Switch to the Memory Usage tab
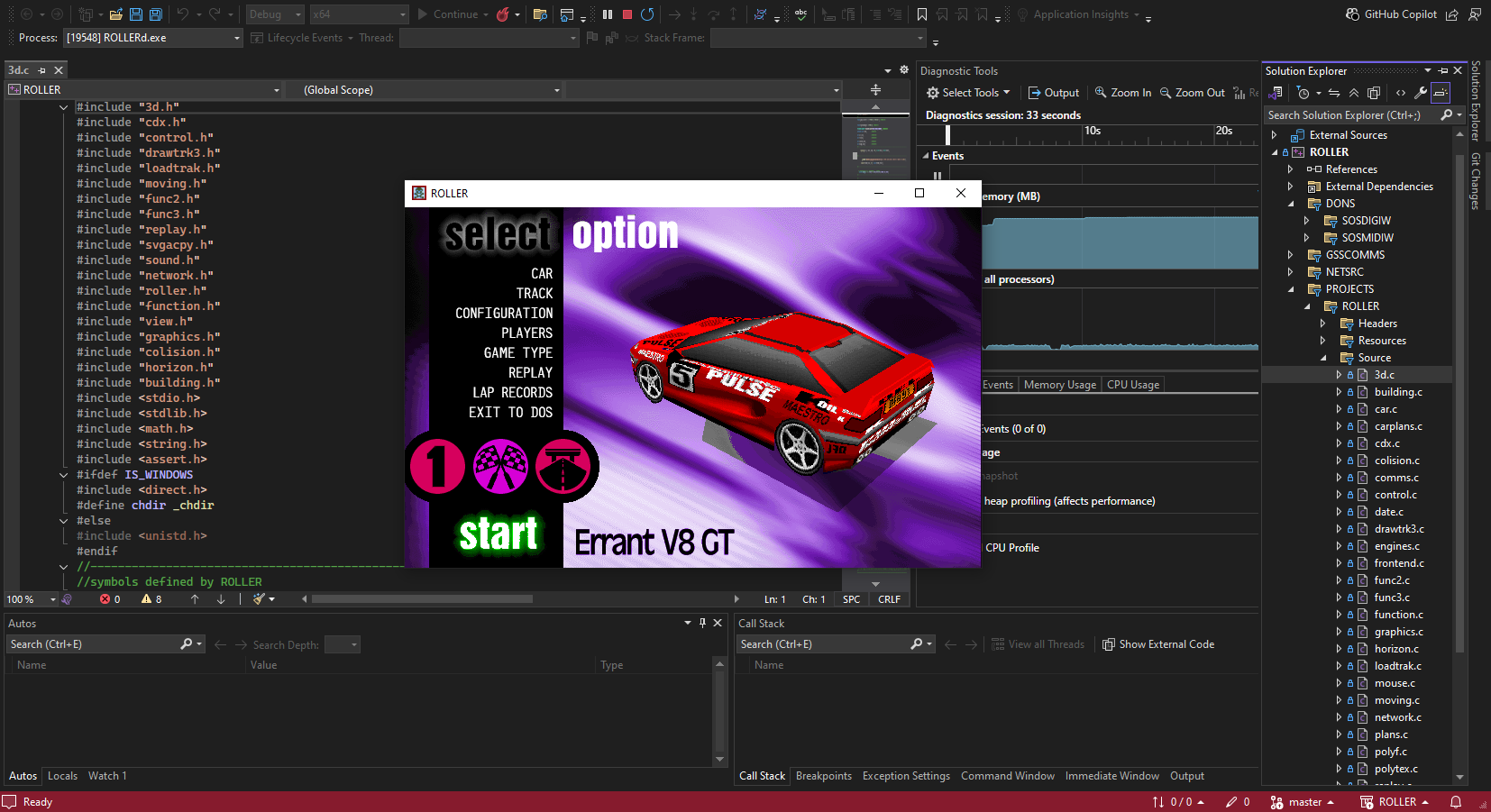The width and height of the screenshot is (1491, 812). tap(1060, 385)
